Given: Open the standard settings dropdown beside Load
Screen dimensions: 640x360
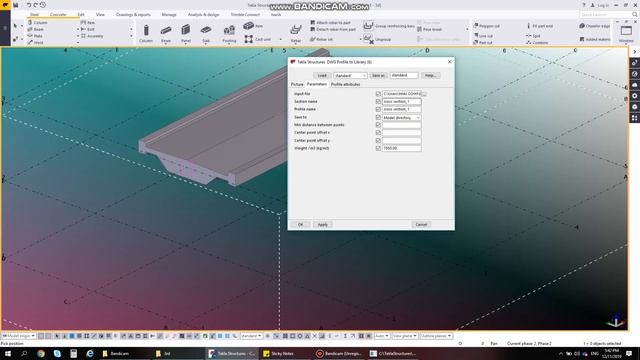Looking at the screenshot, I should coord(350,76).
